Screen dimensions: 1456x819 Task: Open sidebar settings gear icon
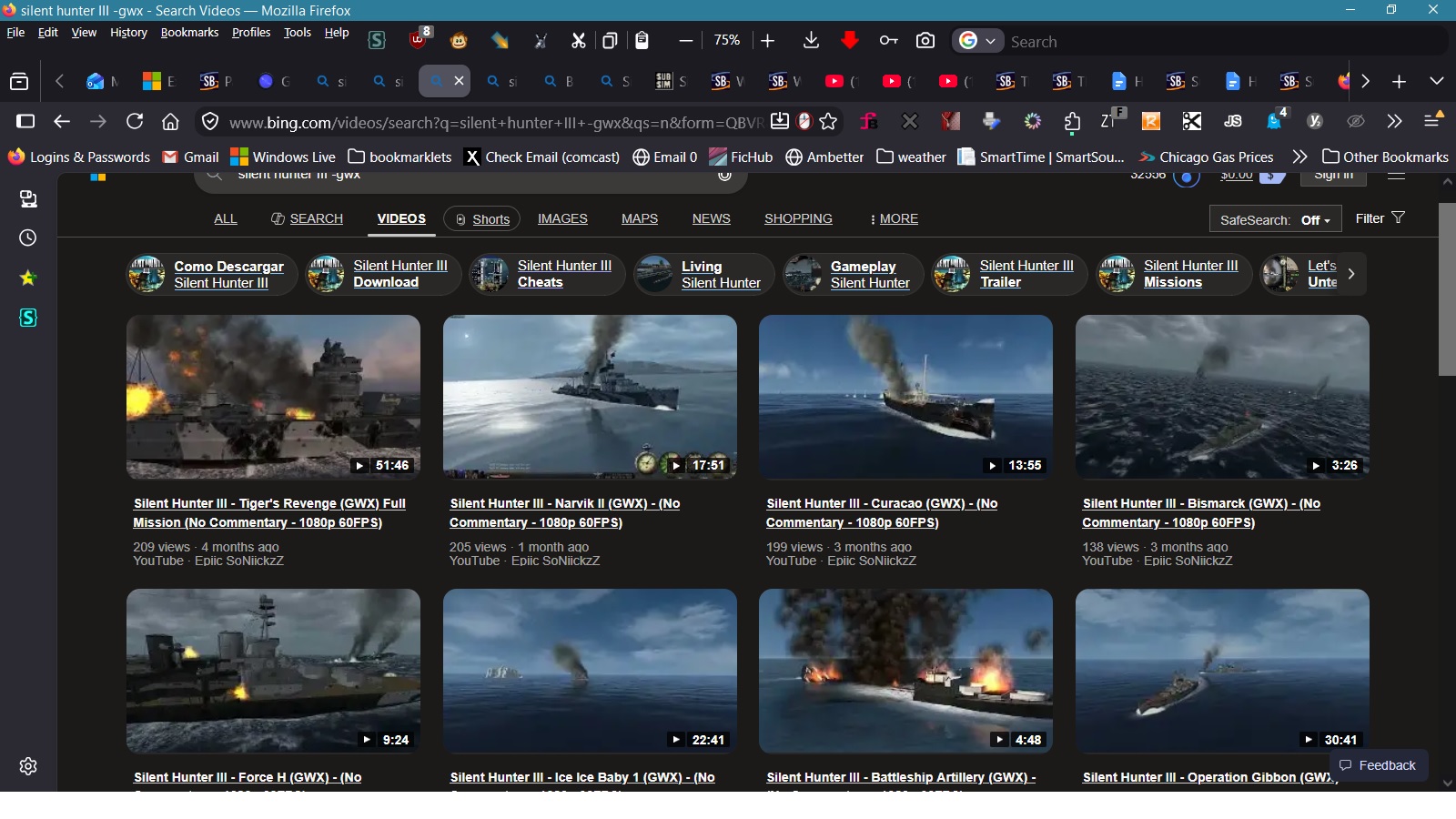click(28, 766)
